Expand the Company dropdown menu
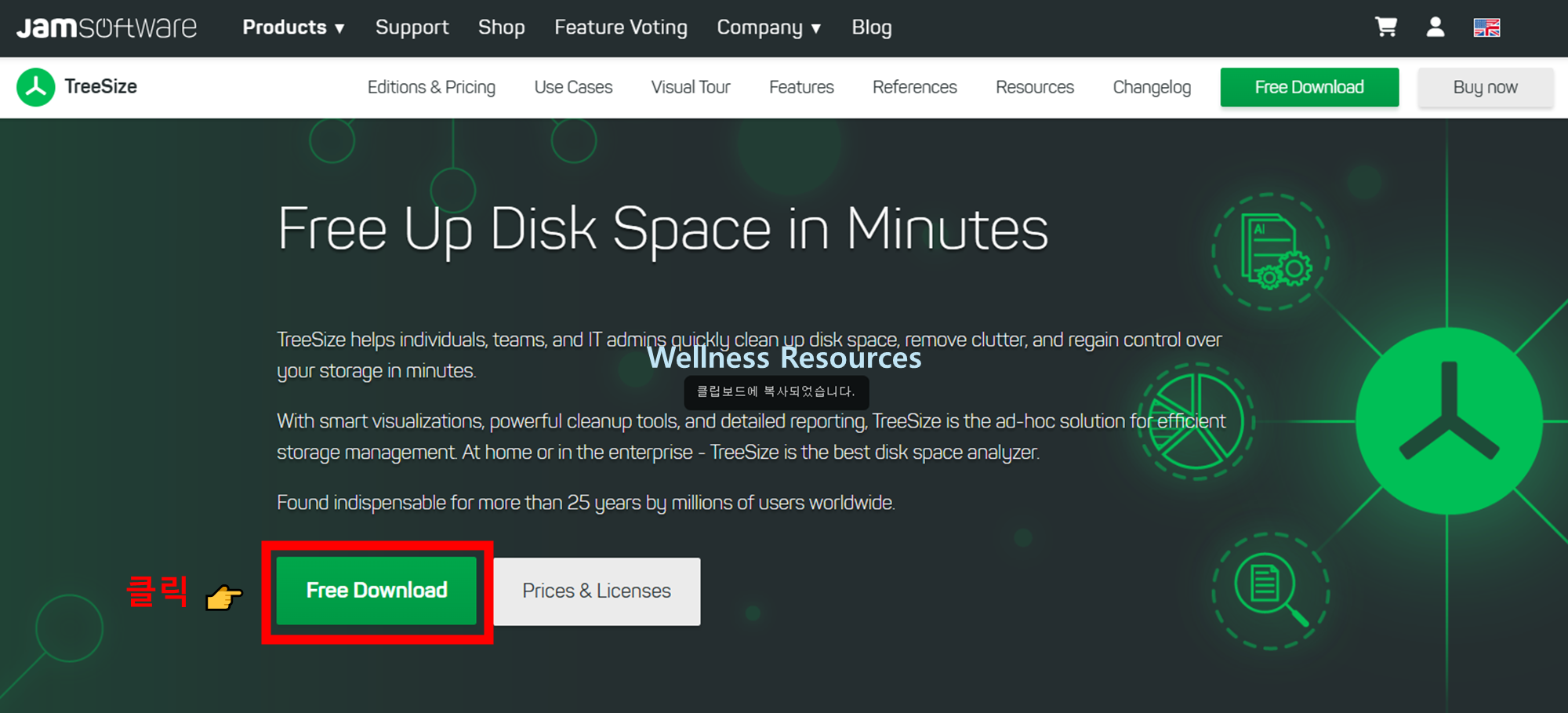This screenshot has width=1568, height=713. 768,27
